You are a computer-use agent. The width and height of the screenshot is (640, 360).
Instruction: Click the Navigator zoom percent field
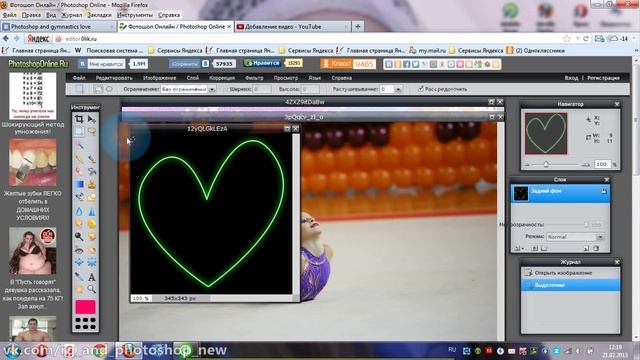click(x=602, y=164)
